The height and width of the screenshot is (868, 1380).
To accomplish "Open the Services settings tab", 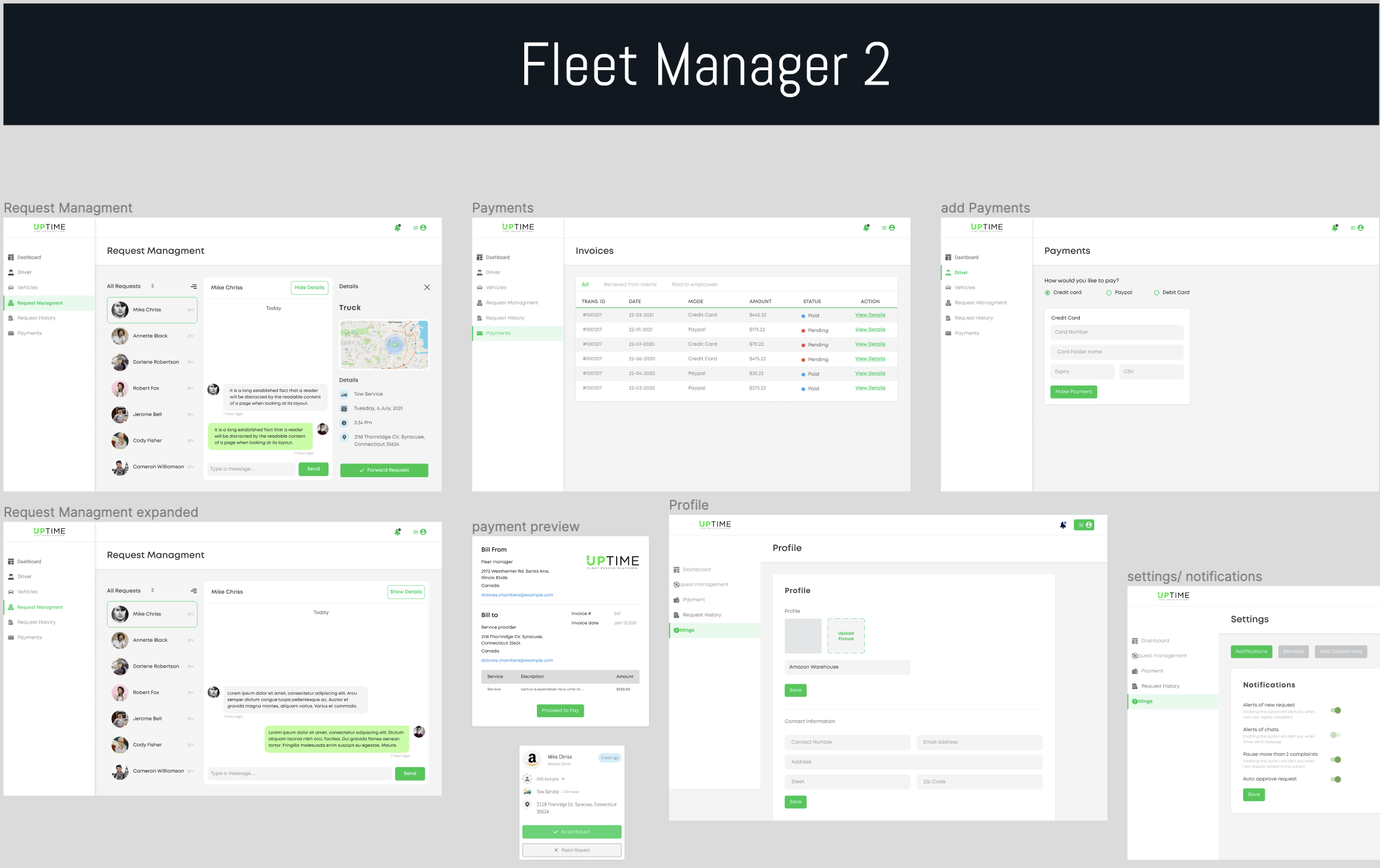I will coord(1293,651).
